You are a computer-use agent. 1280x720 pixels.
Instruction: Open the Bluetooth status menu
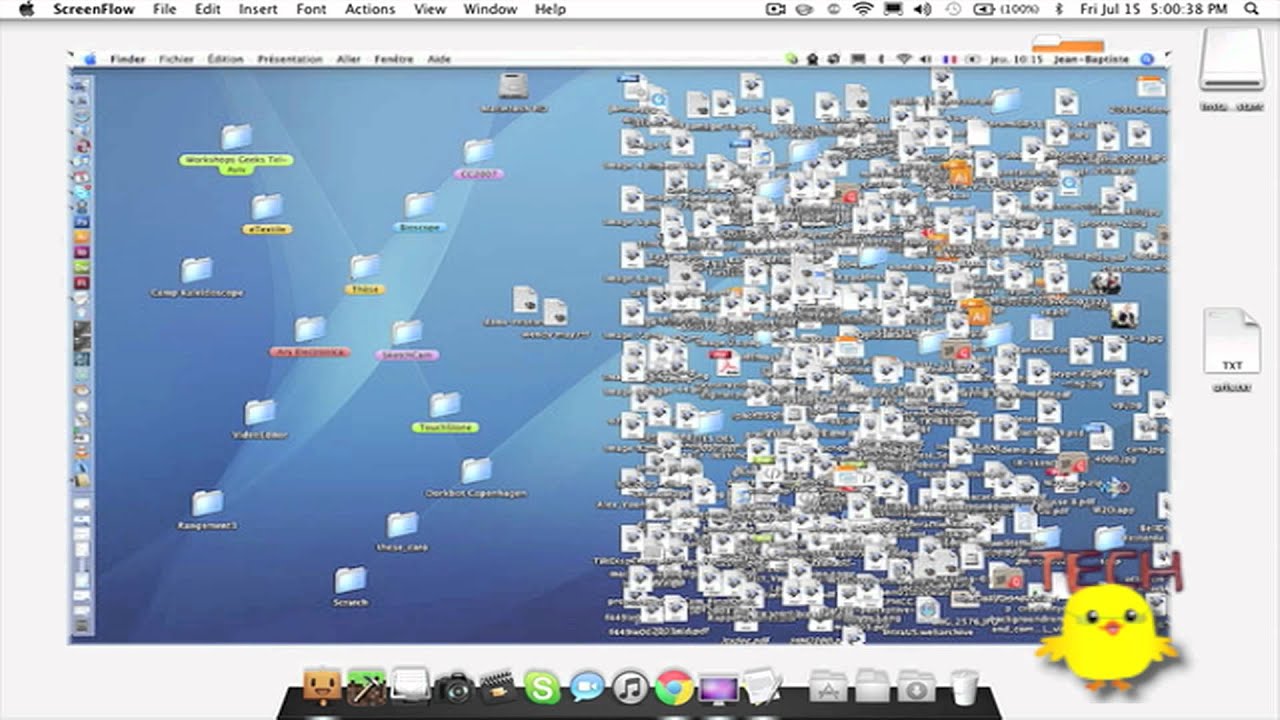1060,9
